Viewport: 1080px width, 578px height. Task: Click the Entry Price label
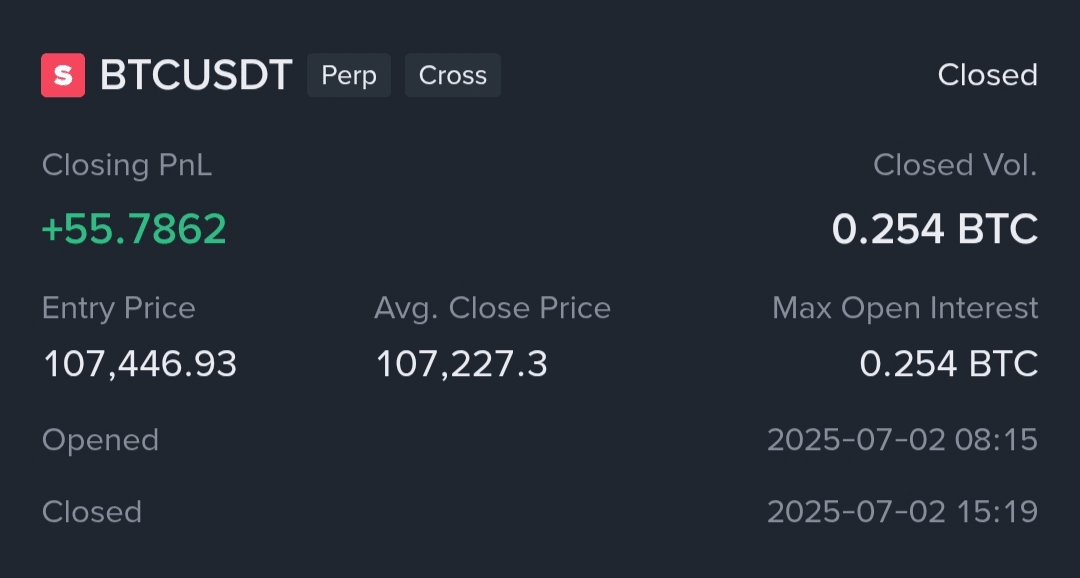point(119,308)
